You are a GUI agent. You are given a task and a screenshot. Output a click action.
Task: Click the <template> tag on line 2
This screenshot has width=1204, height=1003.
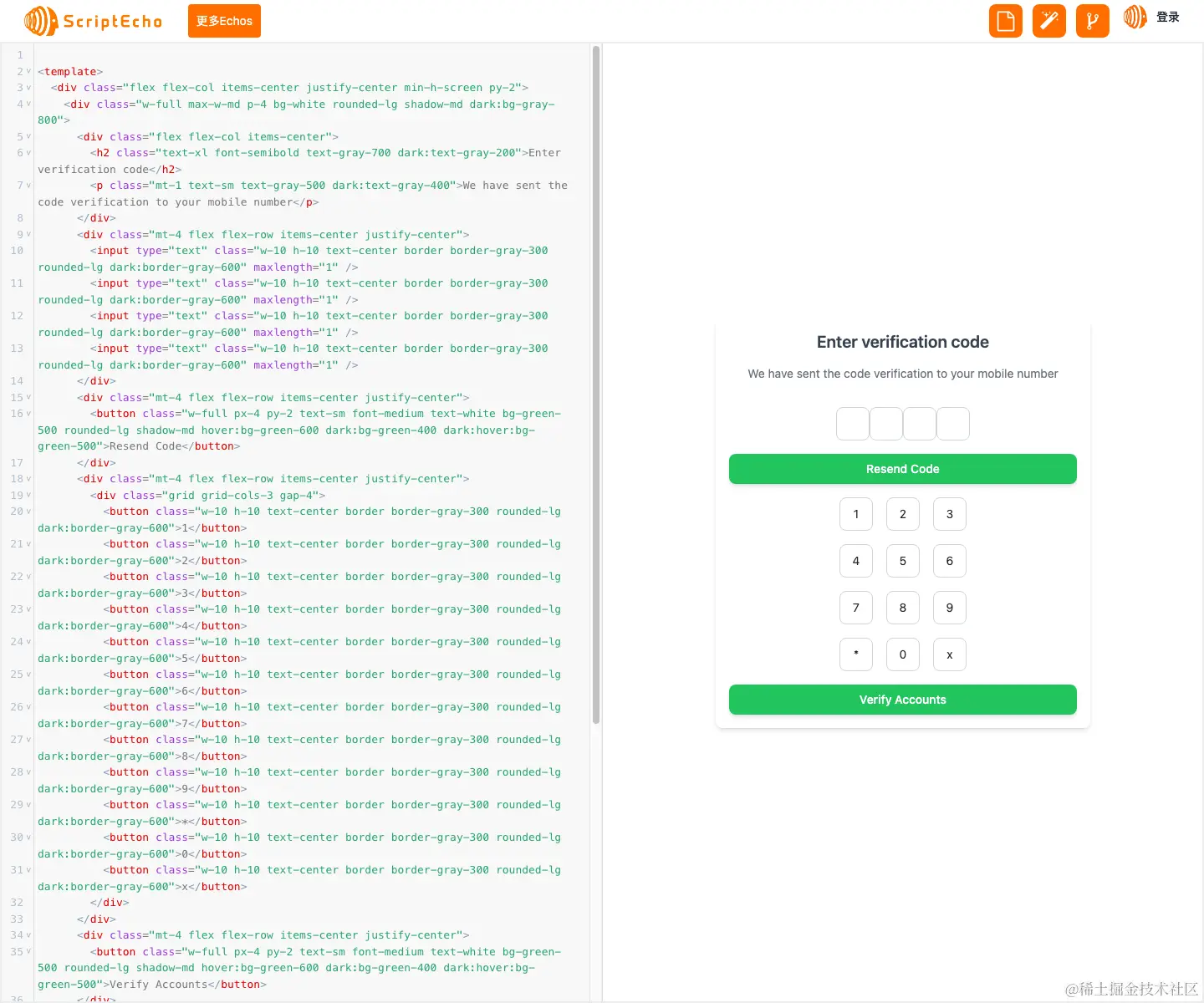click(70, 72)
